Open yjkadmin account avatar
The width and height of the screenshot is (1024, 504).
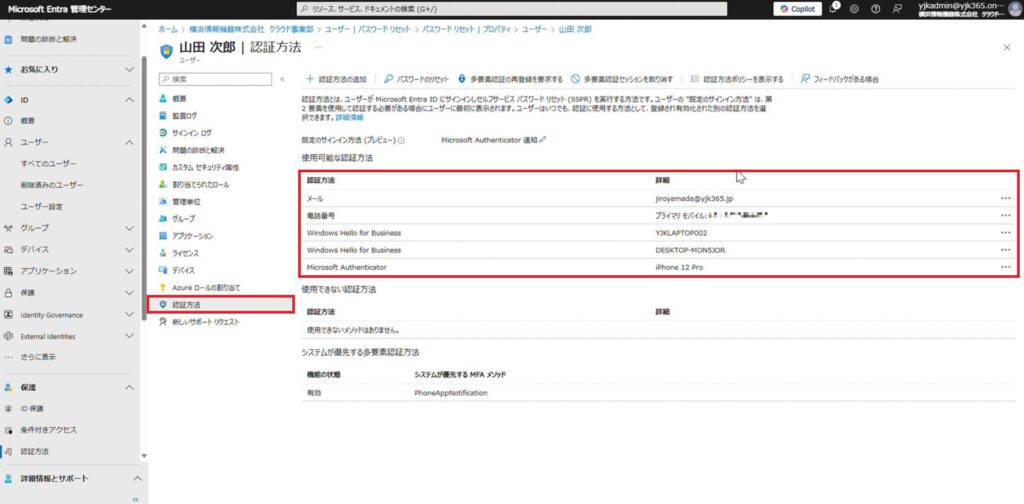pyautogui.click(x=1015, y=8)
